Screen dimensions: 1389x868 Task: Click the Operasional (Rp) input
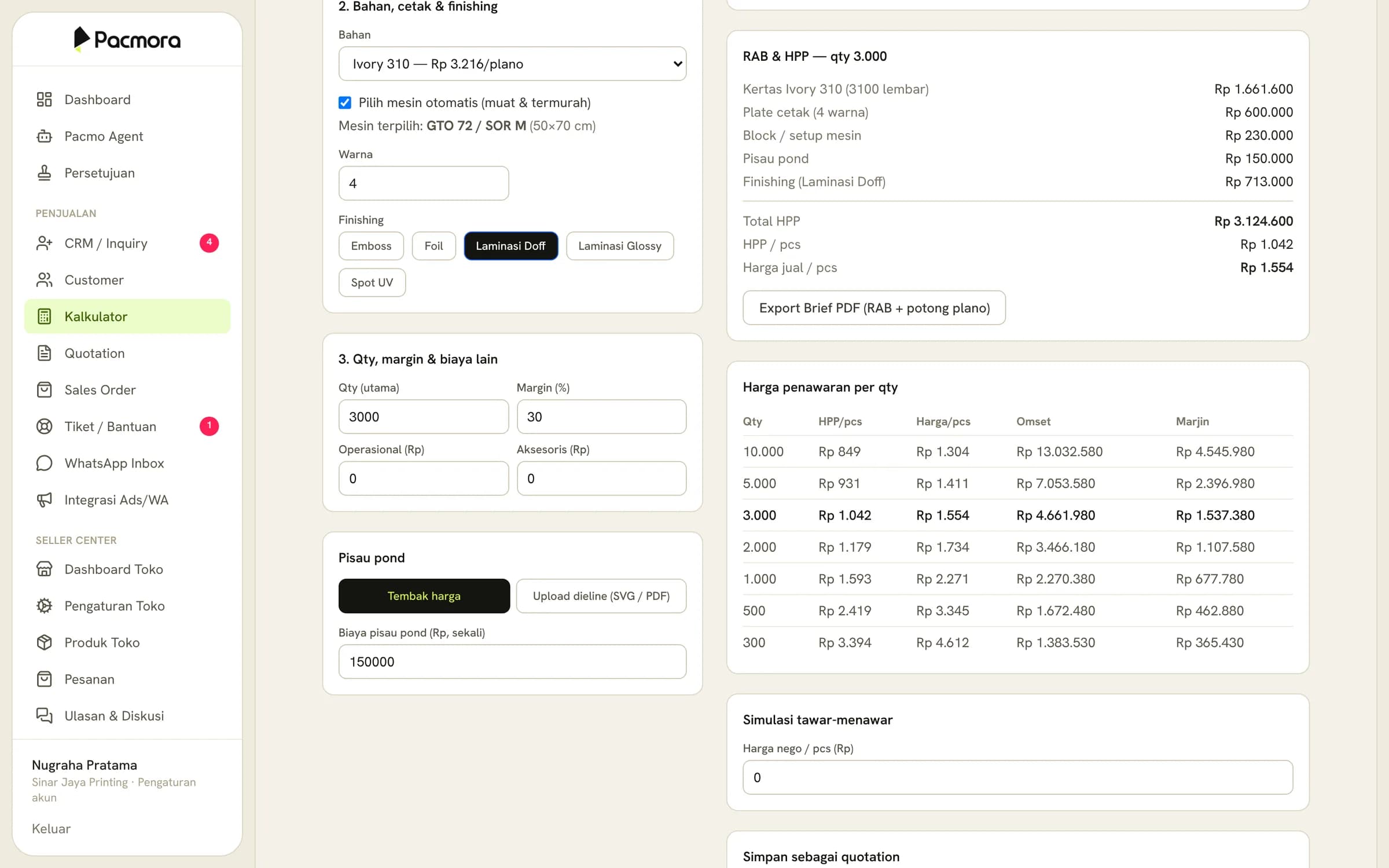tap(424, 479)
